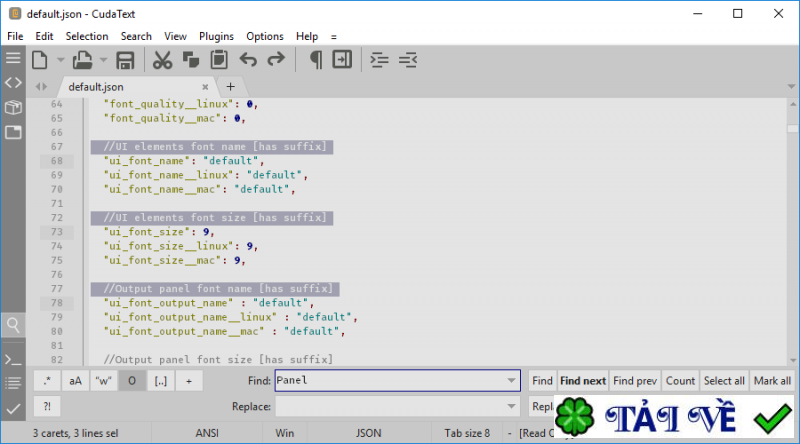Viewport: 800px width, 444px height.
Task: Toggle case sensitive 'aA' search option
Action: [75, 381]
